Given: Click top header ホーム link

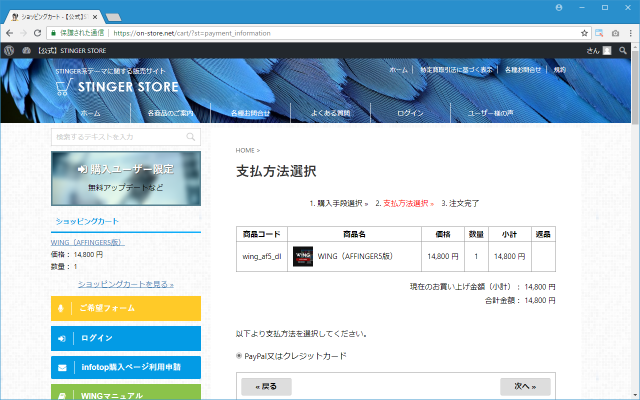Looking at the screenshot, I should (x=398, y=70).
